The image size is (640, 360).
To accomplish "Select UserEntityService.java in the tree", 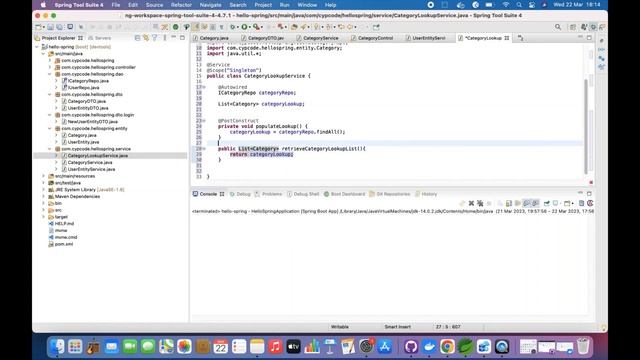I will [91, 169].
